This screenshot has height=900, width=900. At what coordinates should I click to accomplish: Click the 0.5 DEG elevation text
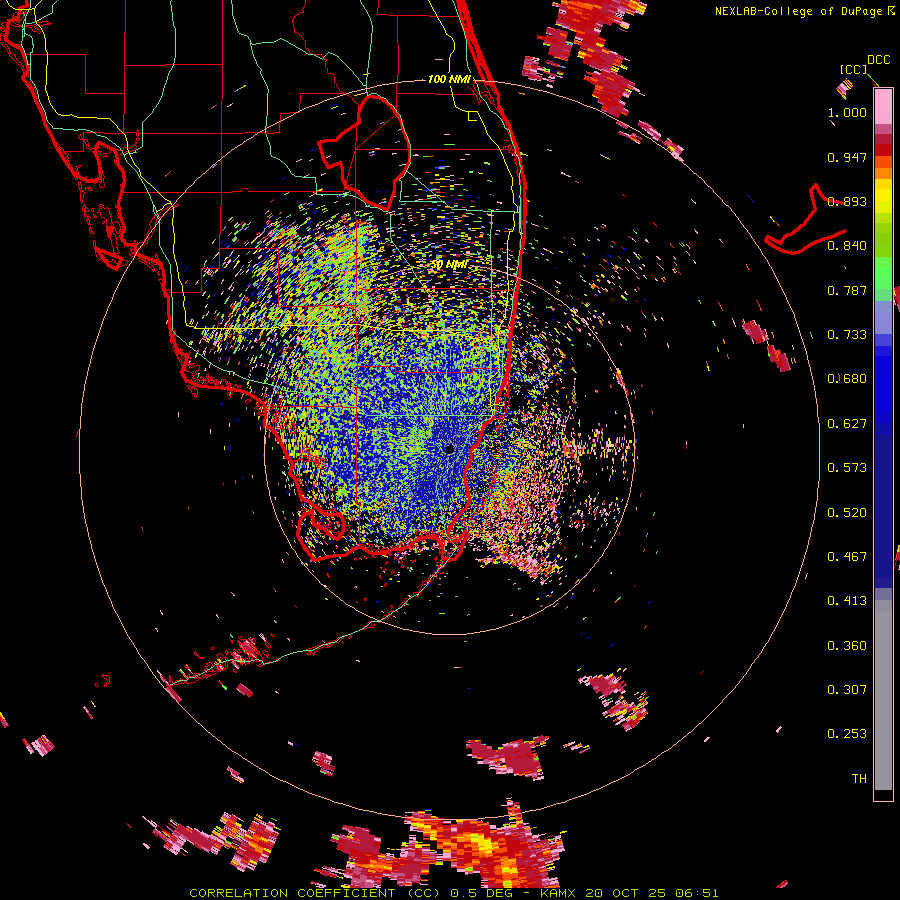coord(480,893)
